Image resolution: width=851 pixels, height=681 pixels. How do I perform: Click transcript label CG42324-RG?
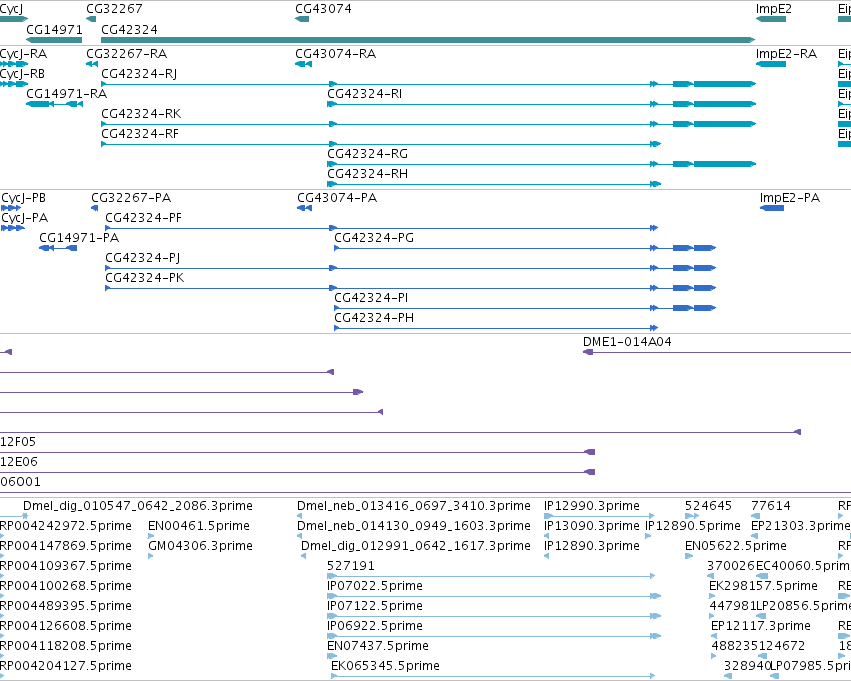[367, 154]
